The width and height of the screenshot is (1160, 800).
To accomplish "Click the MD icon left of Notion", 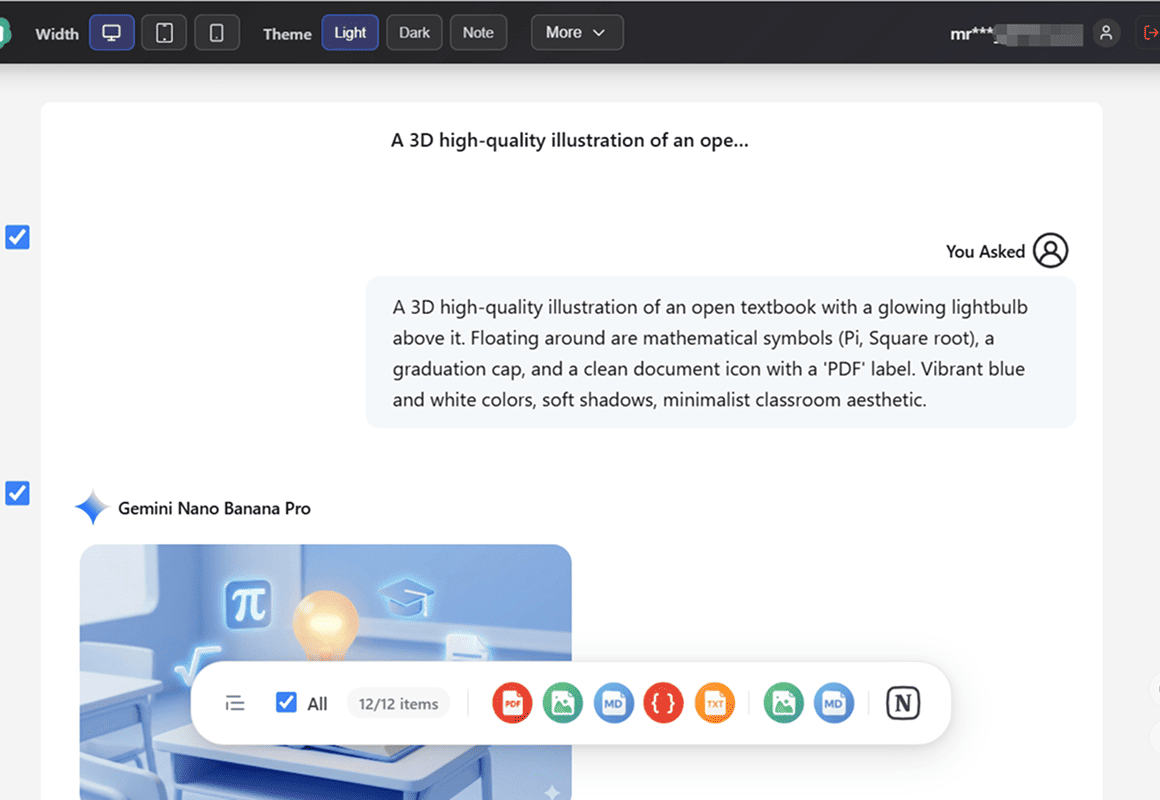I will point(833,703).
